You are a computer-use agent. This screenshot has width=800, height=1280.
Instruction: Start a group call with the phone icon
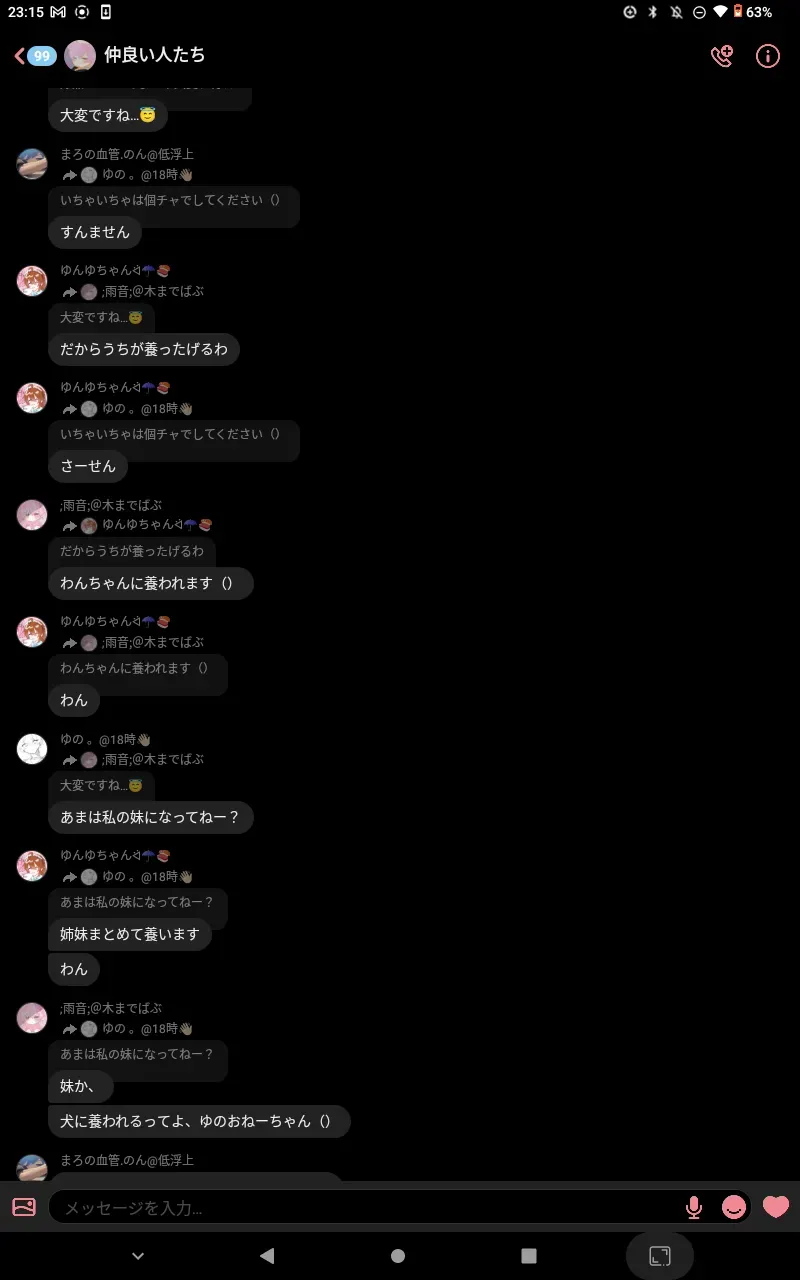[721, 56]
